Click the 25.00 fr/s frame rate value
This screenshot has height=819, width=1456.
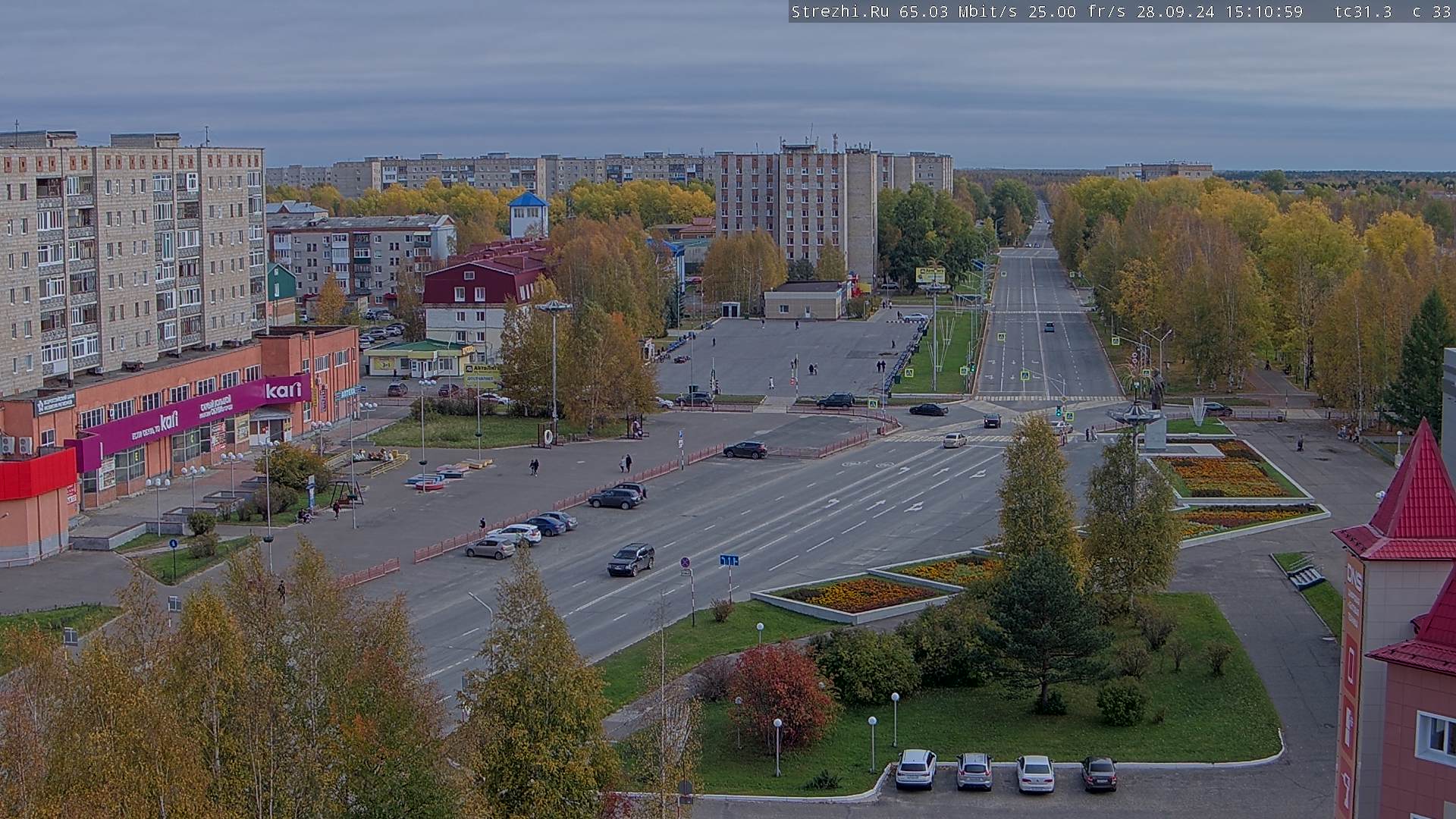[1077, 11]
